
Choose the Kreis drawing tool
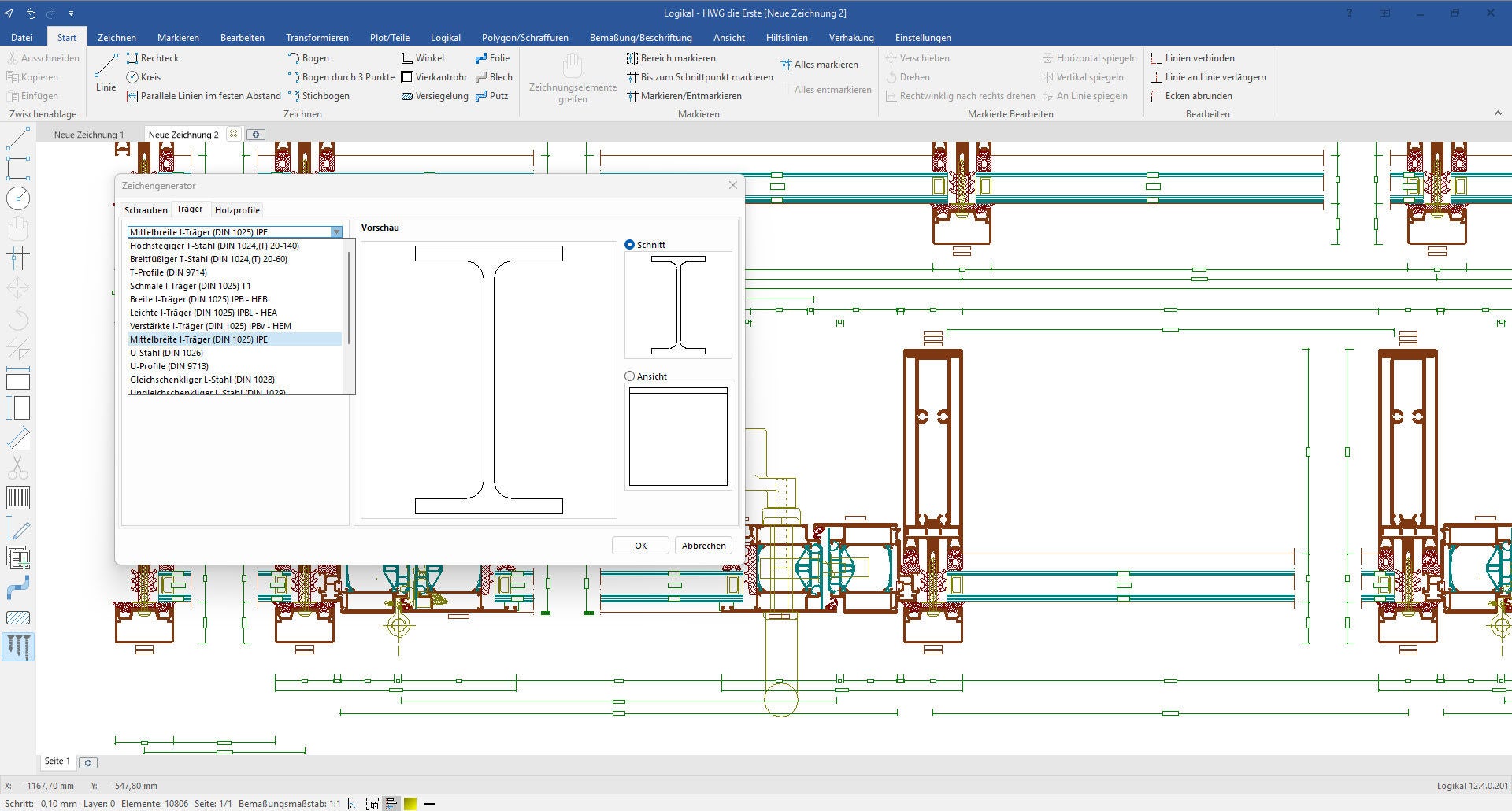point(143,77)
